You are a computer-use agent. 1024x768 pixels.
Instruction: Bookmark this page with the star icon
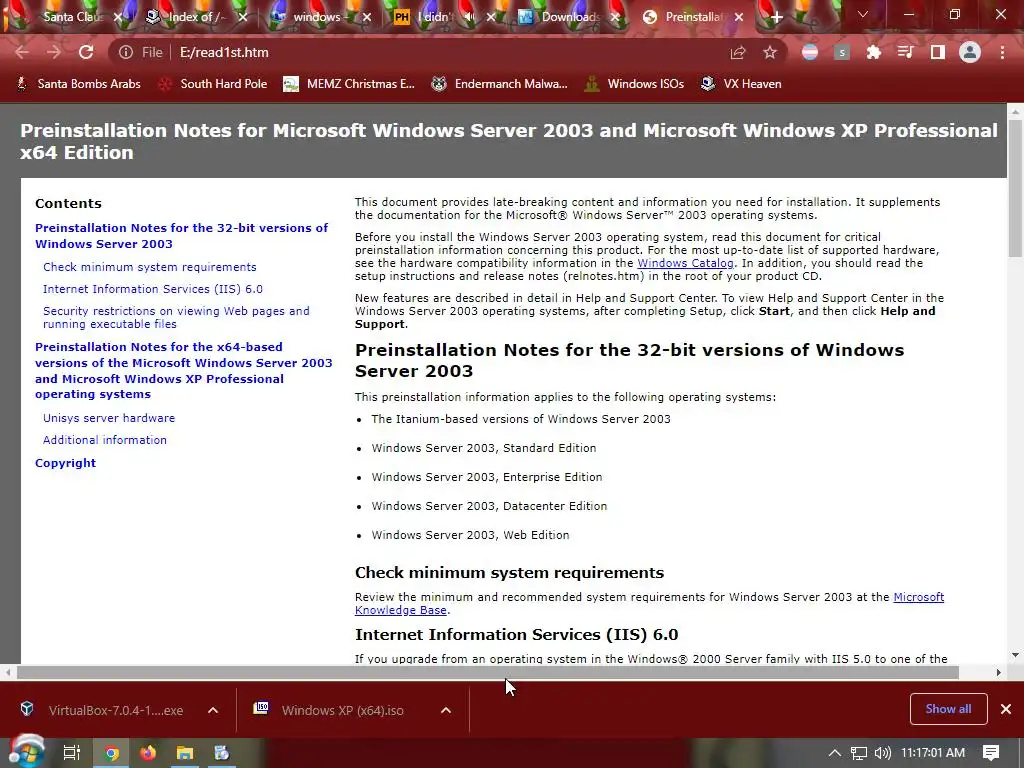[x=770, y=52]
